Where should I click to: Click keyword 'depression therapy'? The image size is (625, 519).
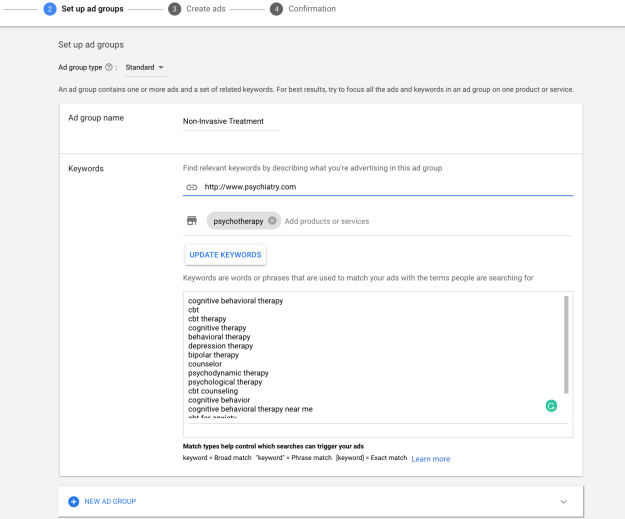(220, 346)
